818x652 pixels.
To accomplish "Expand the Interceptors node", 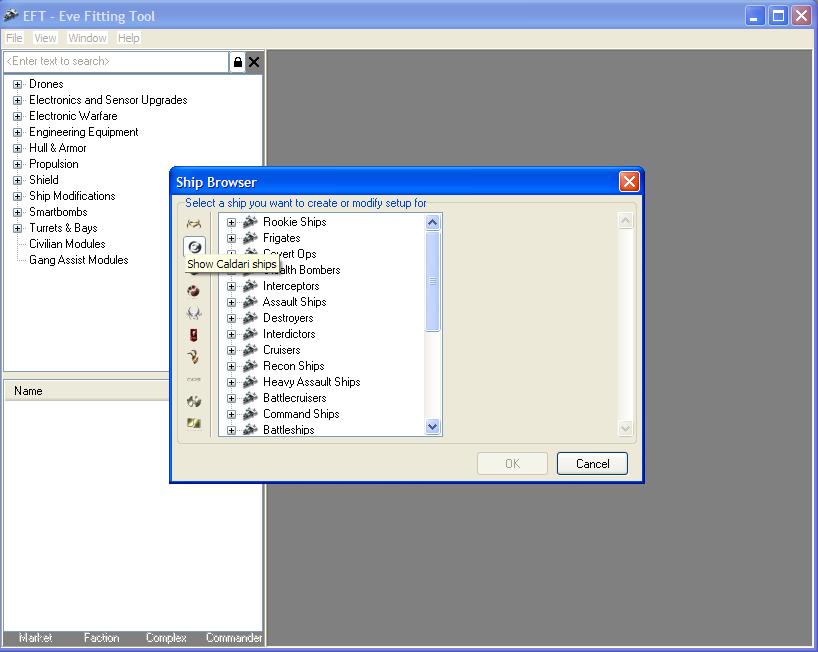I will [231, 286].
